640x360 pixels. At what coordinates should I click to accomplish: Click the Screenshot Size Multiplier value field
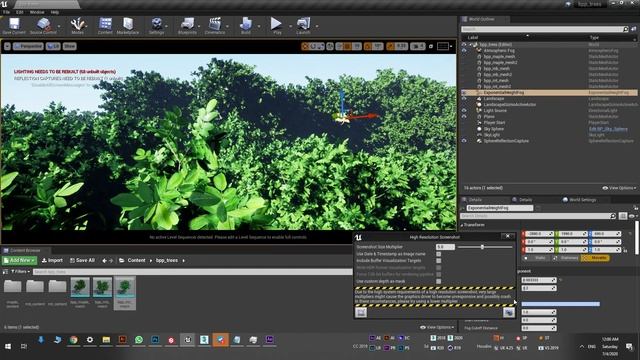tap(445, 247)
